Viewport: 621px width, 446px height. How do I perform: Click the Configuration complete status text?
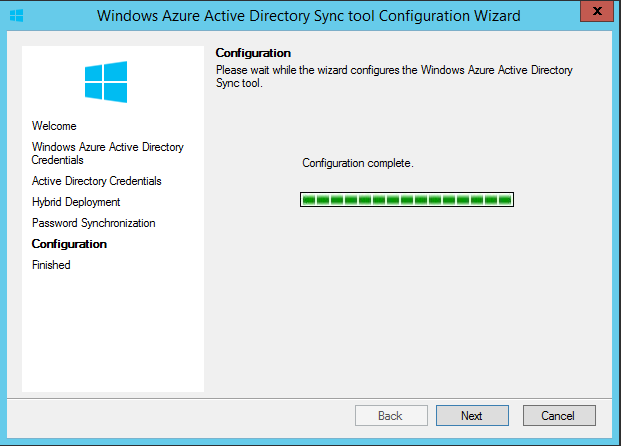tap(358, 163)
